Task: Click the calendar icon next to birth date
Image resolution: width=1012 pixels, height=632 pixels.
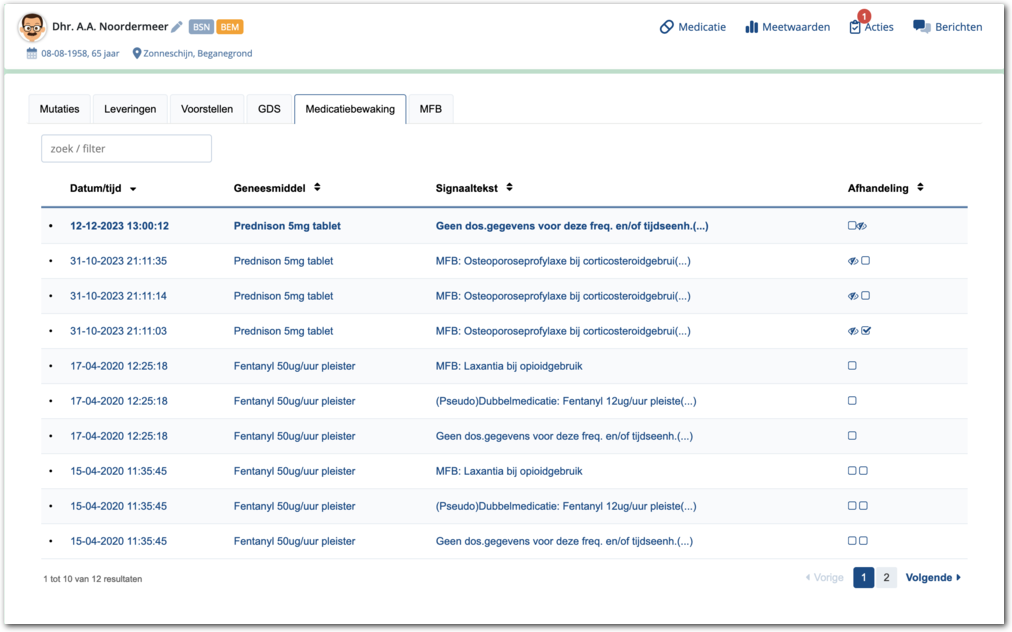Action: tap(32, 53)
